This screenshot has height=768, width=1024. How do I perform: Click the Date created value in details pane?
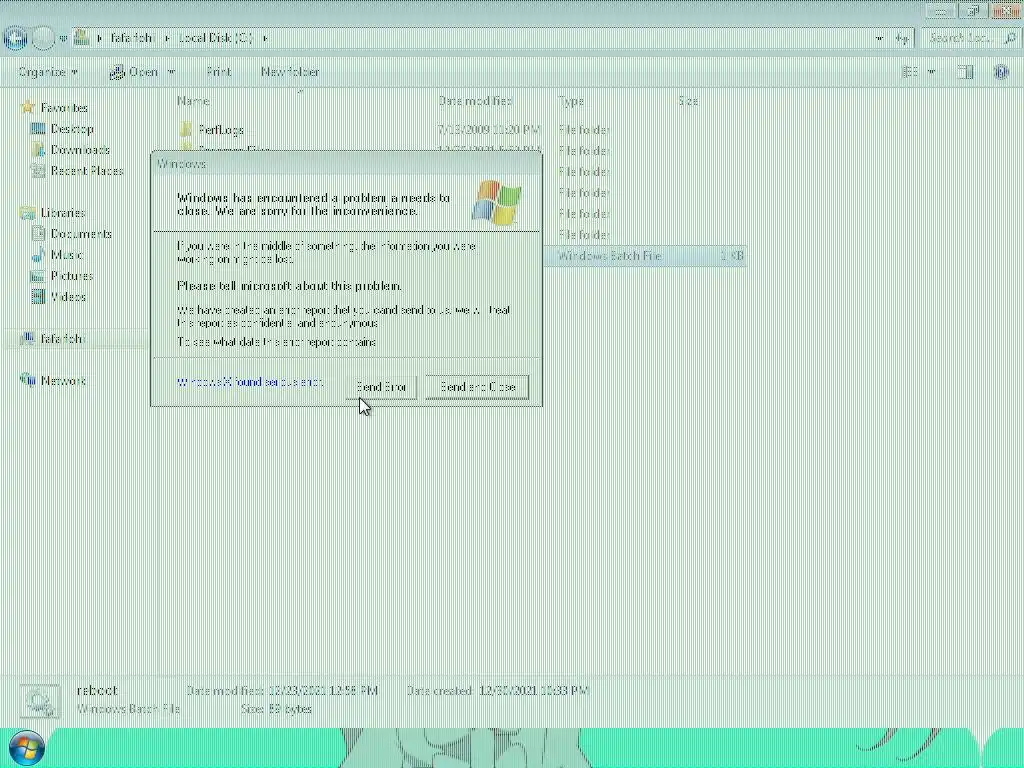coord(534,690)
